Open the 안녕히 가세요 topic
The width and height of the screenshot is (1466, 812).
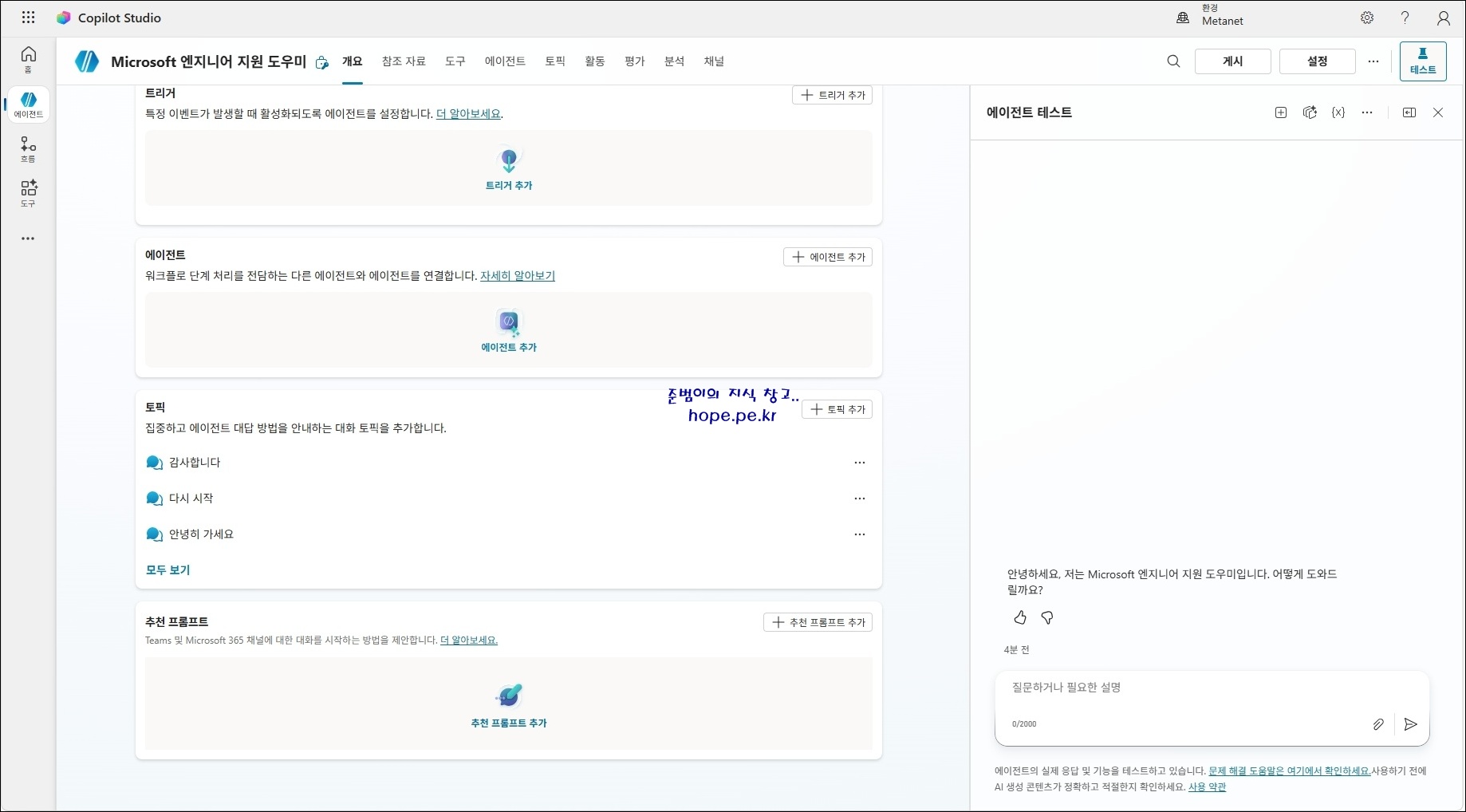202,534
